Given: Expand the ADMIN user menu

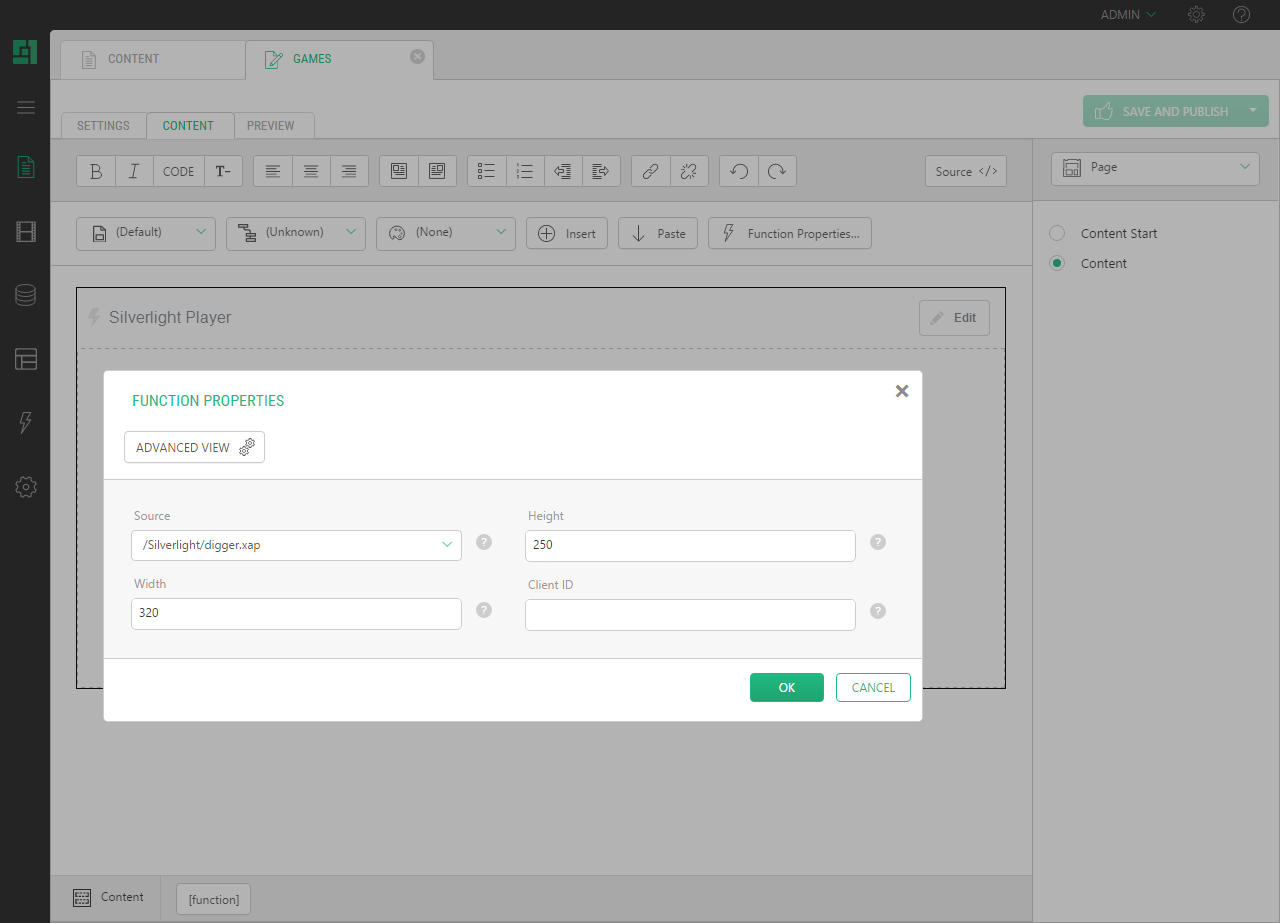Looking at the screenshot, I should pyautogui.click(x=1128, y=15).
